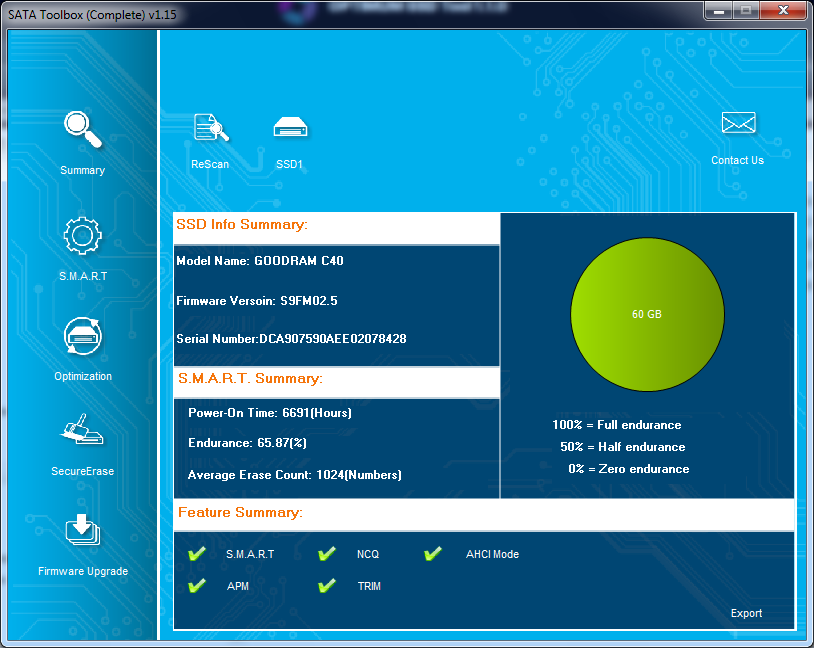Click the 100% = Full endurance legend

coord(617,425)
